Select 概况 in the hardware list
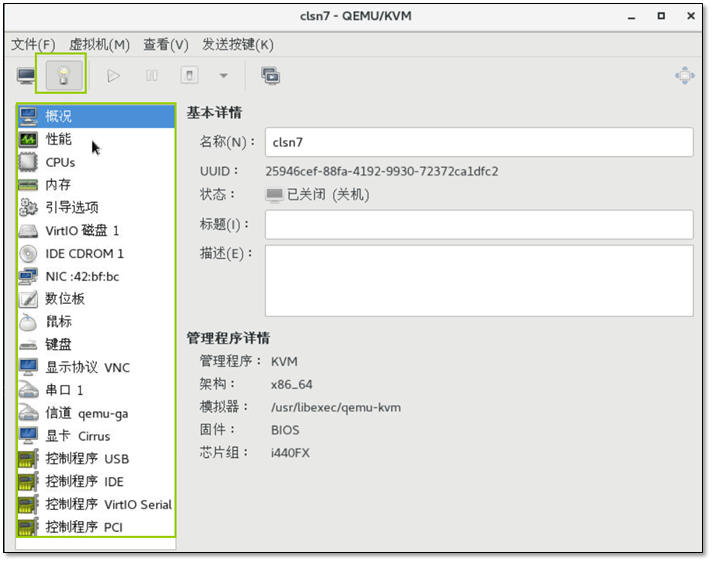Screen dimensions: 712x562 pyautogui.click(x=96, y=116)
